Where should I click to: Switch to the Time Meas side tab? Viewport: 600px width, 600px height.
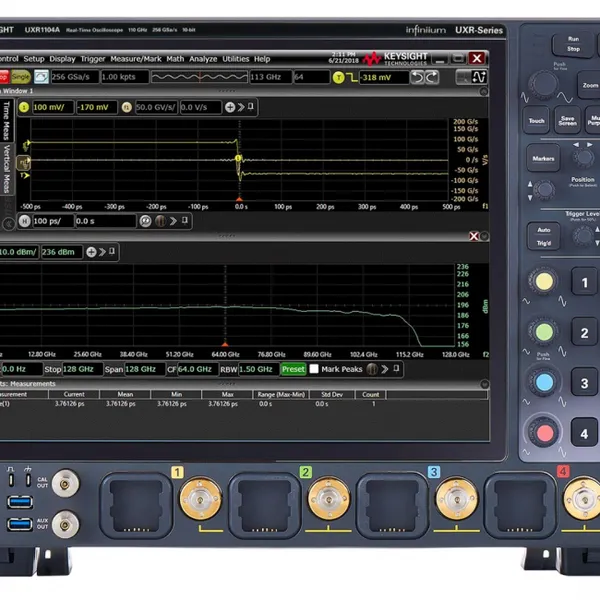point(7,121)
